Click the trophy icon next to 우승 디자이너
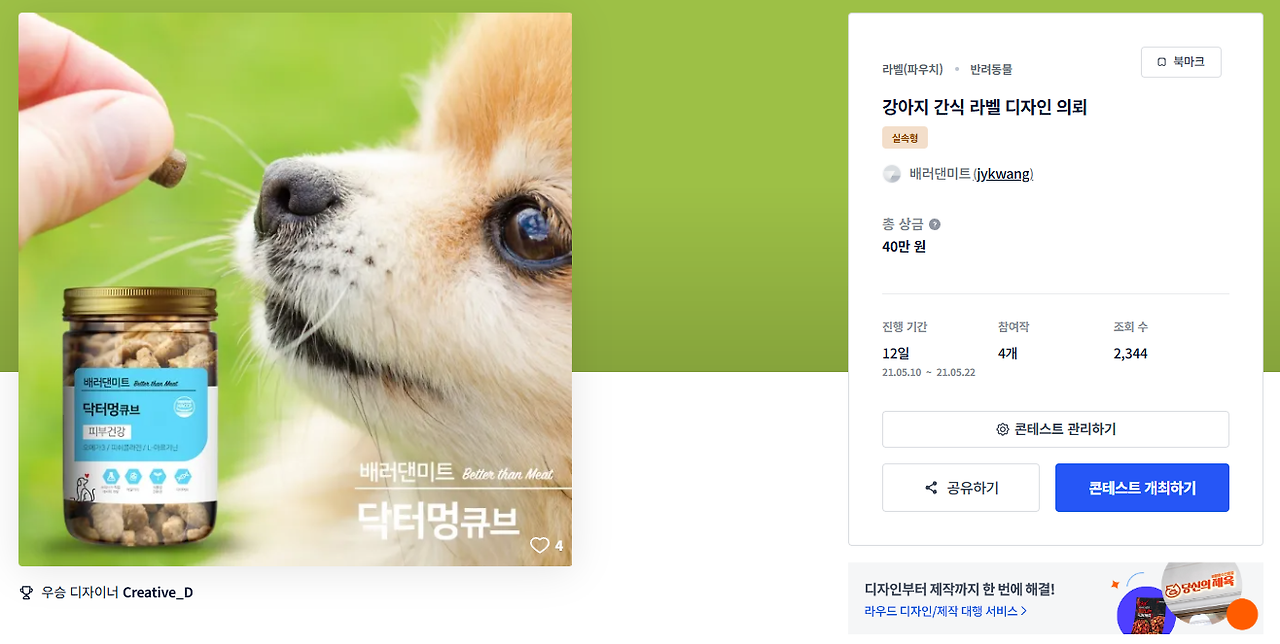 point(27,593)
